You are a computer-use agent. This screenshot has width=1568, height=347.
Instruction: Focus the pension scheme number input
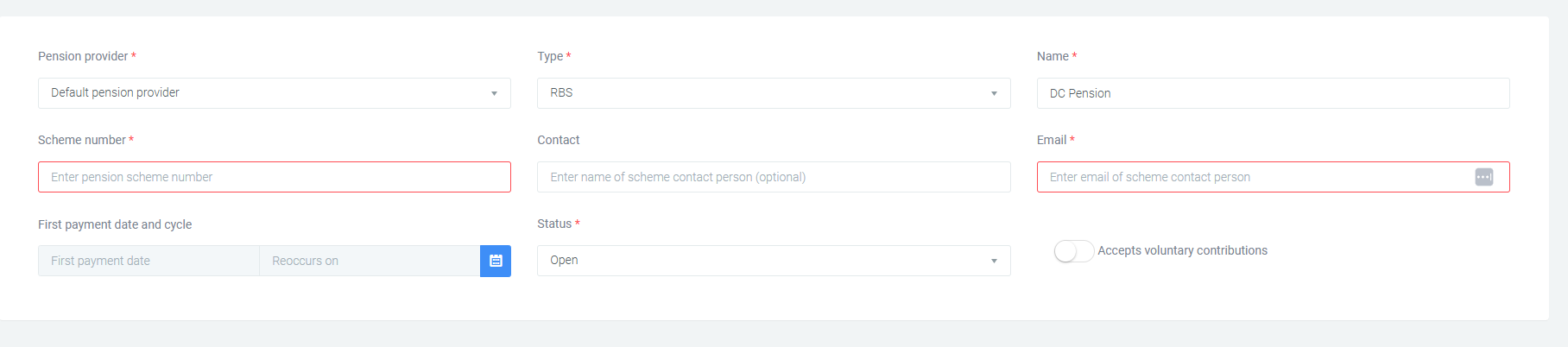tap(274, 177)
